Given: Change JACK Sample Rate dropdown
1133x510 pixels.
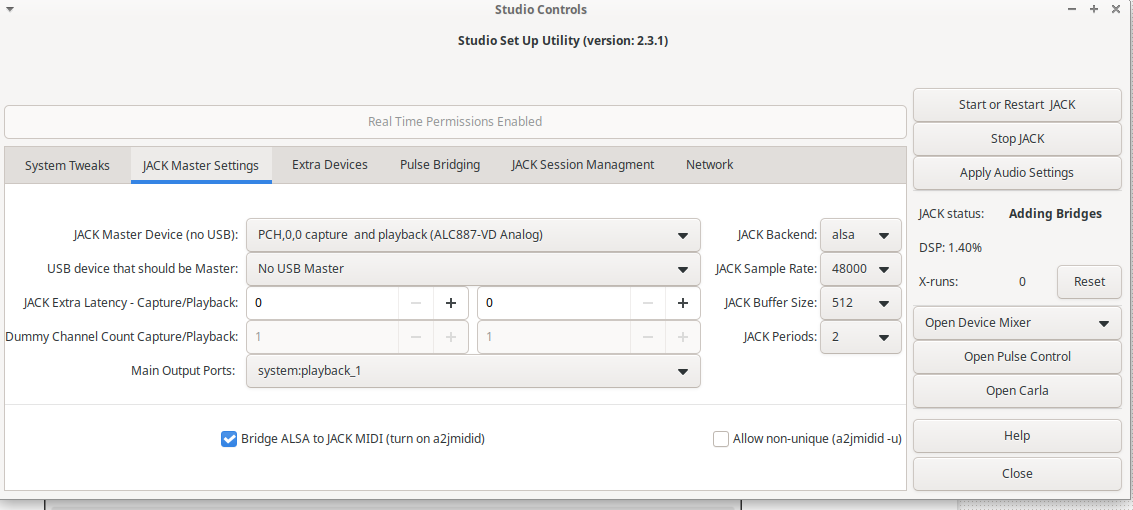Looking at the screenshot, I should click(x=860, y=269).
